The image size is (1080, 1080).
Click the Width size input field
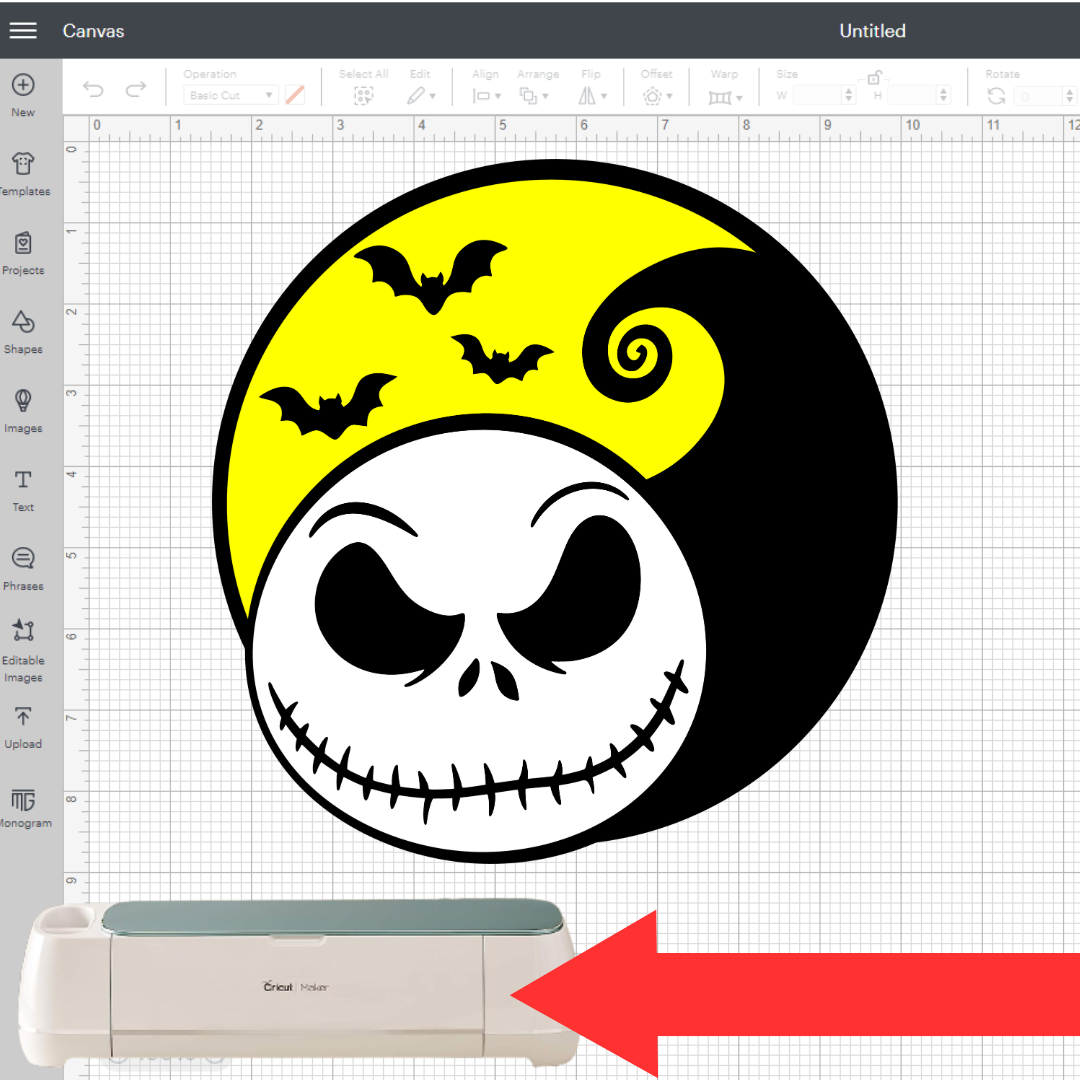point(817,95)
